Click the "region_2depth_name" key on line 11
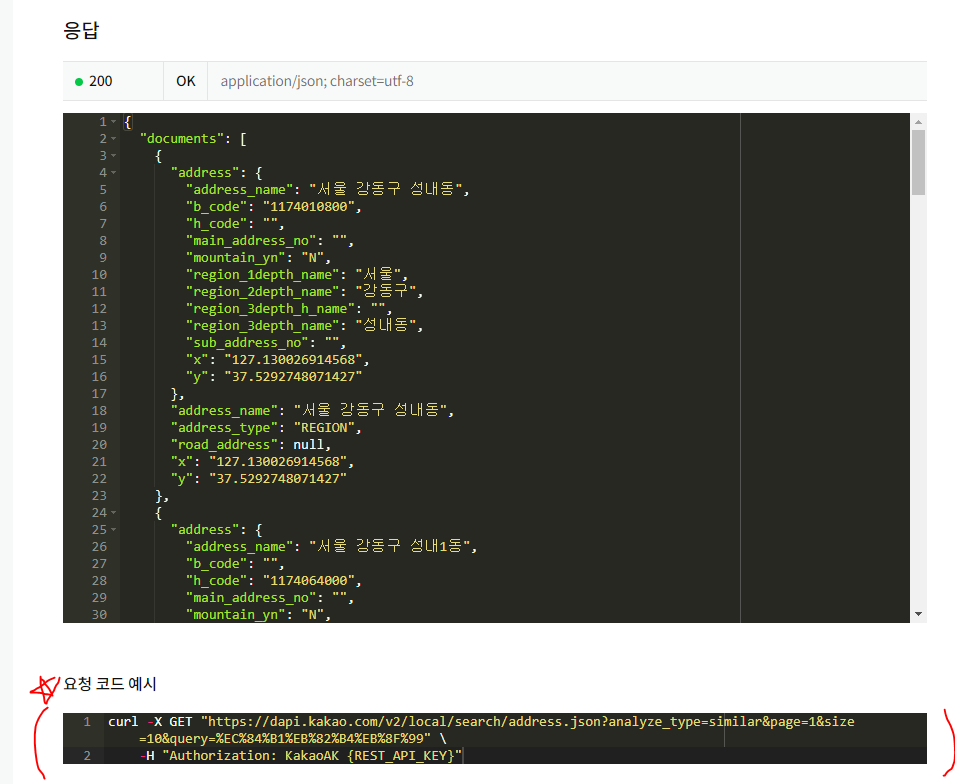Image resolution: width=955 pixels, height=784 pixels. [263, 292]
